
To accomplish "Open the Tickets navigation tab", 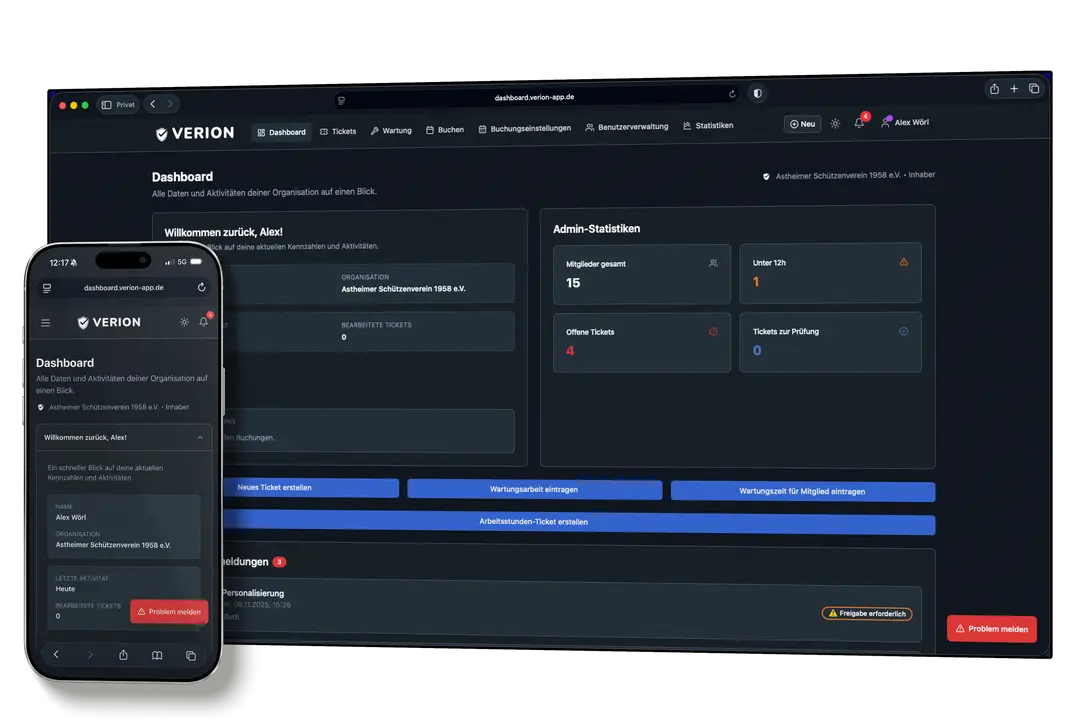I will point(338,131).
